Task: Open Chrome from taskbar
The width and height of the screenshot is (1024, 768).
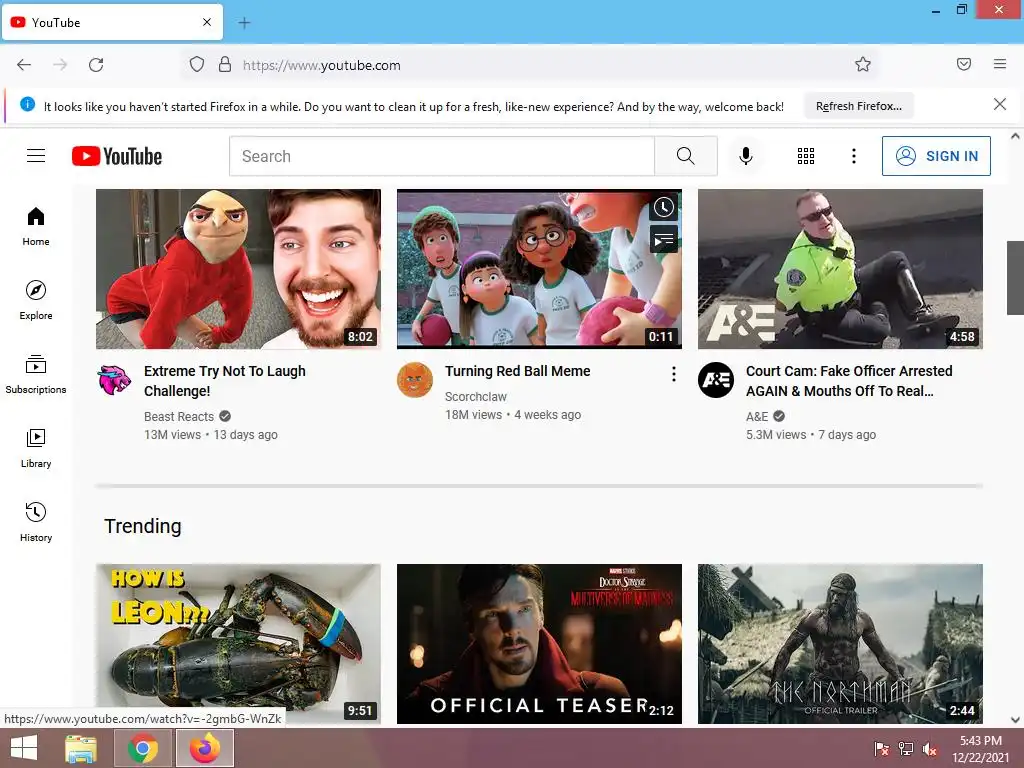Action: [x=143, y=748]
